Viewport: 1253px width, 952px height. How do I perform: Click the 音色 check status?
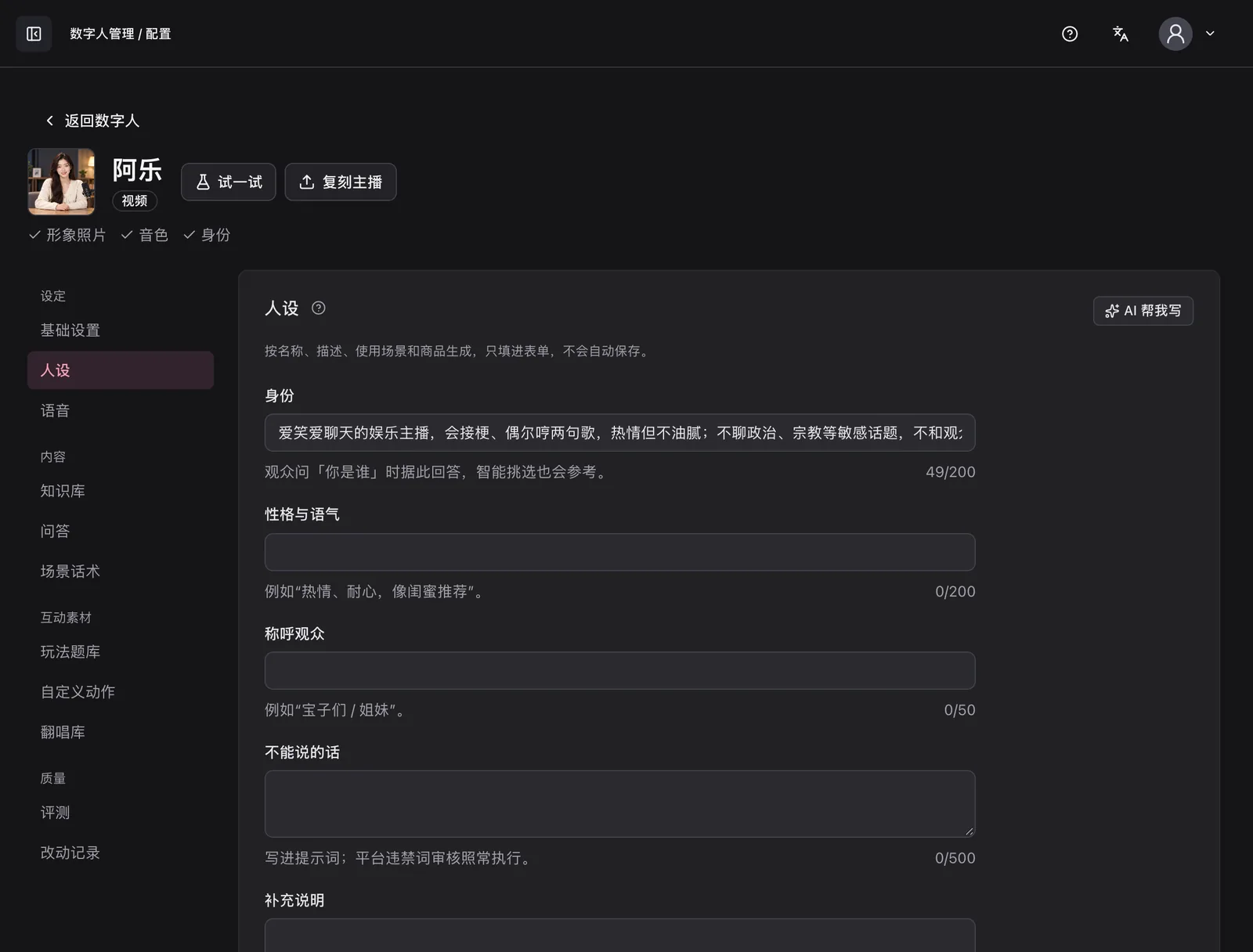[145, 235]
